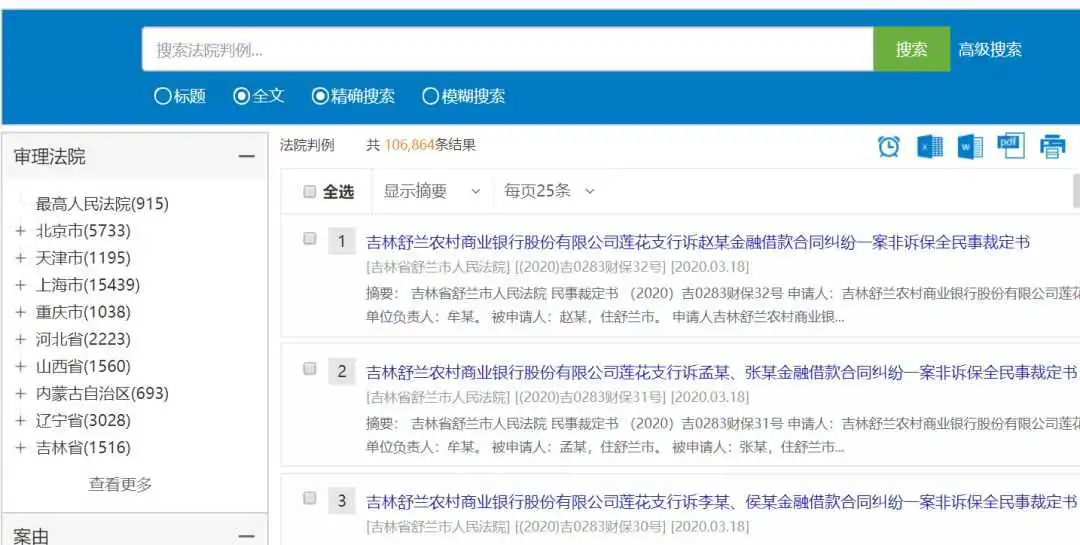Expand the 内蒙古自治区 tree node
The width and height of the screenshot is (1080, 545).
[21, 393]
